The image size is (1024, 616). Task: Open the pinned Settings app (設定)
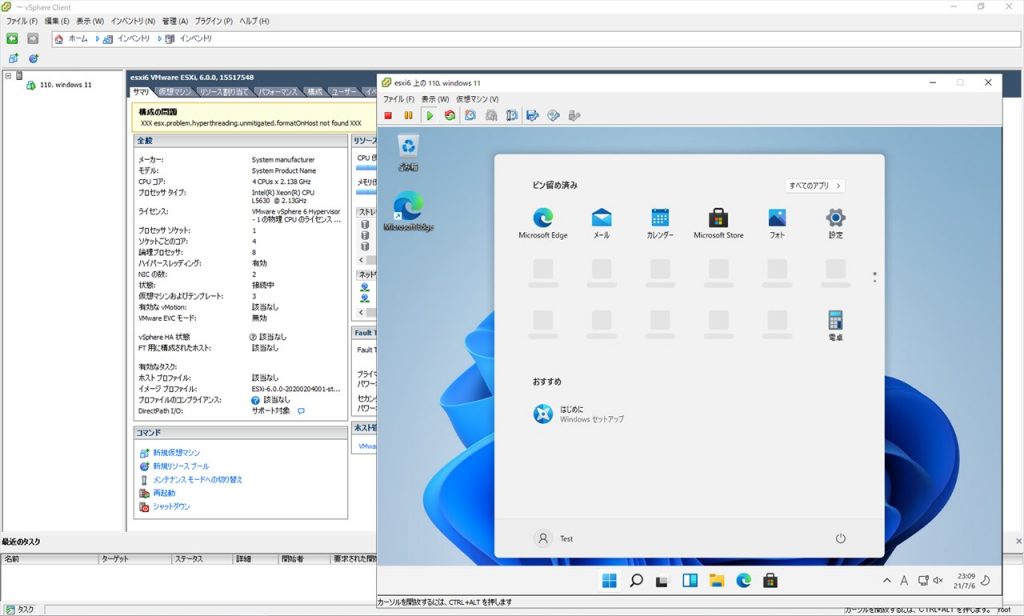pos(835,223)
